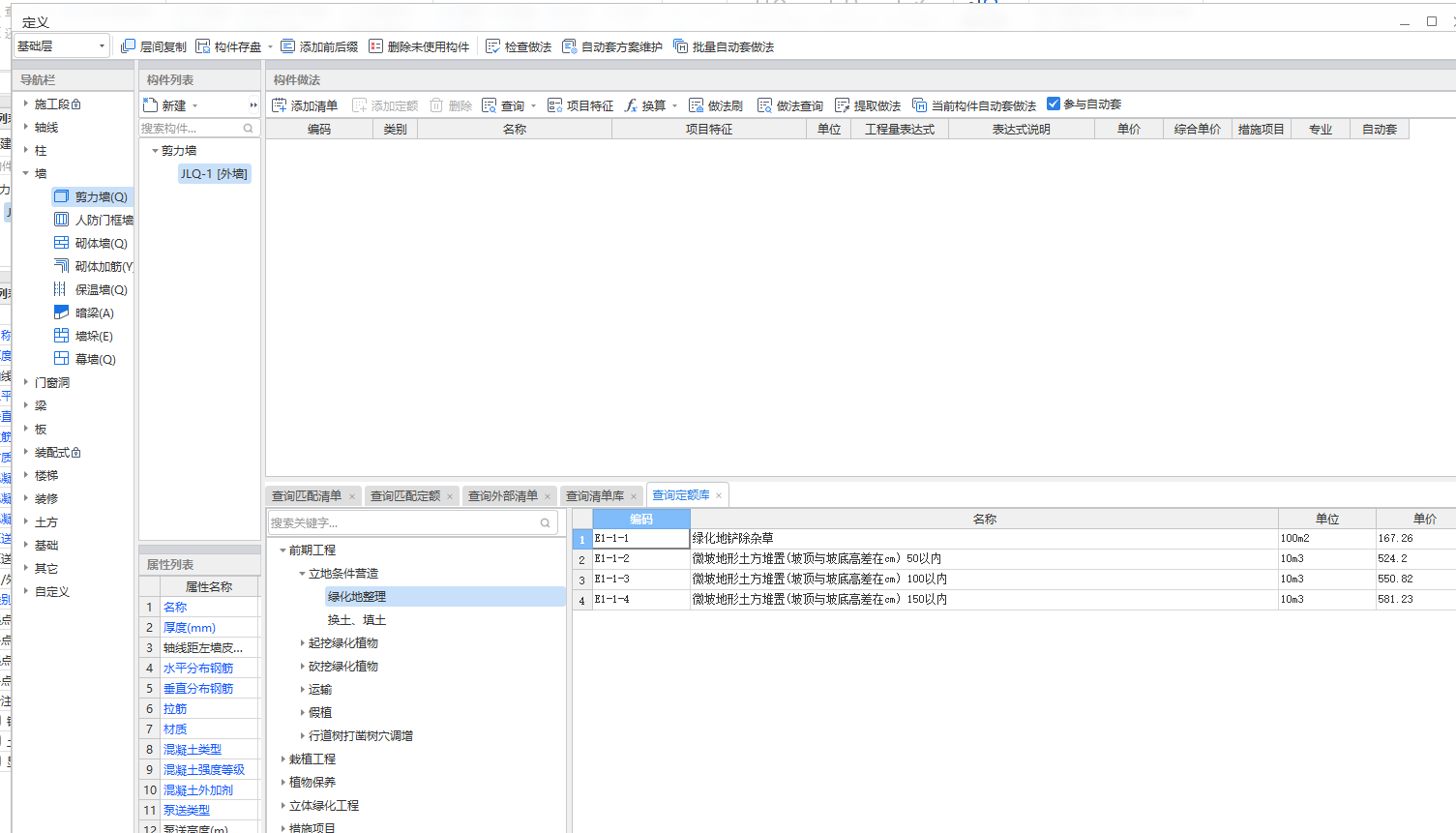Screen dimensions: 1456x833
Task: Click the 层间复制 toolbar icon
Action: click(x=128, y=46)
